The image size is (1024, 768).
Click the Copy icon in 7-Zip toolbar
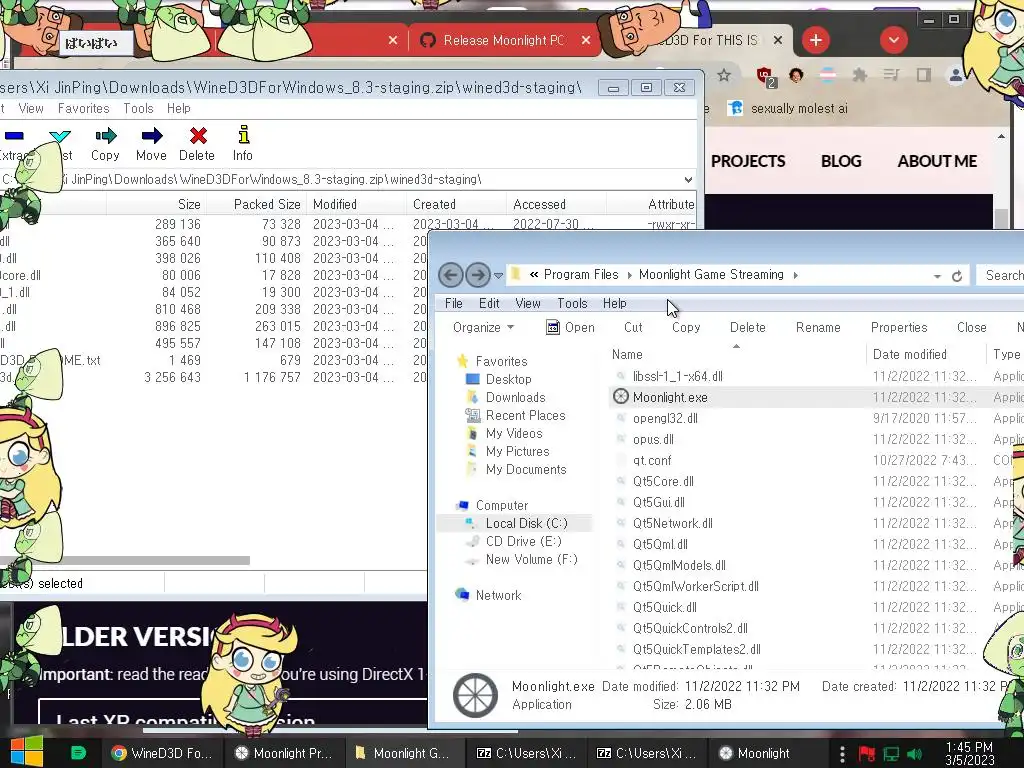(105, 136)
